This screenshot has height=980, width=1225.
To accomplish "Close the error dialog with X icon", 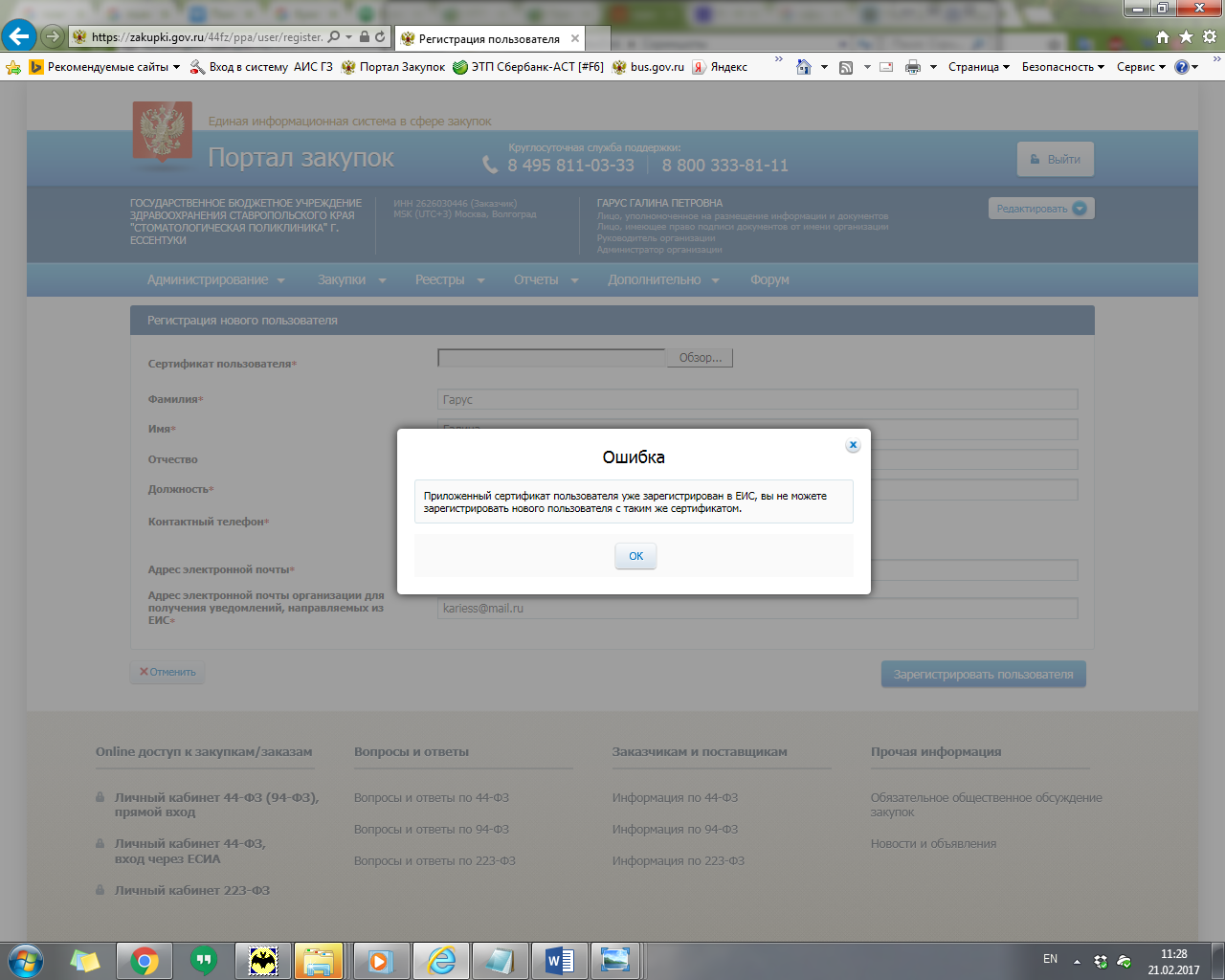I will (853, 445).
